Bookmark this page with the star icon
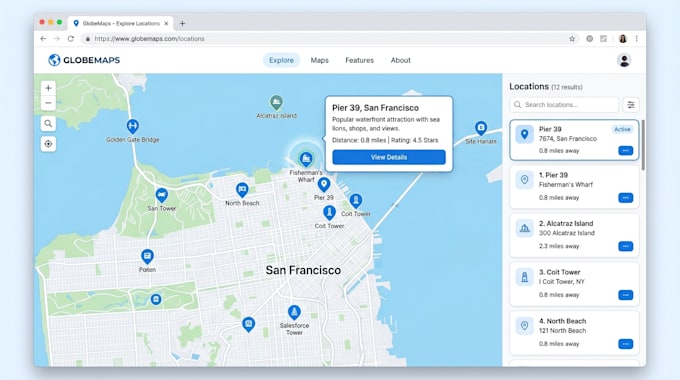680x380 pixels. pyautogui.click(x=572, y=39)
